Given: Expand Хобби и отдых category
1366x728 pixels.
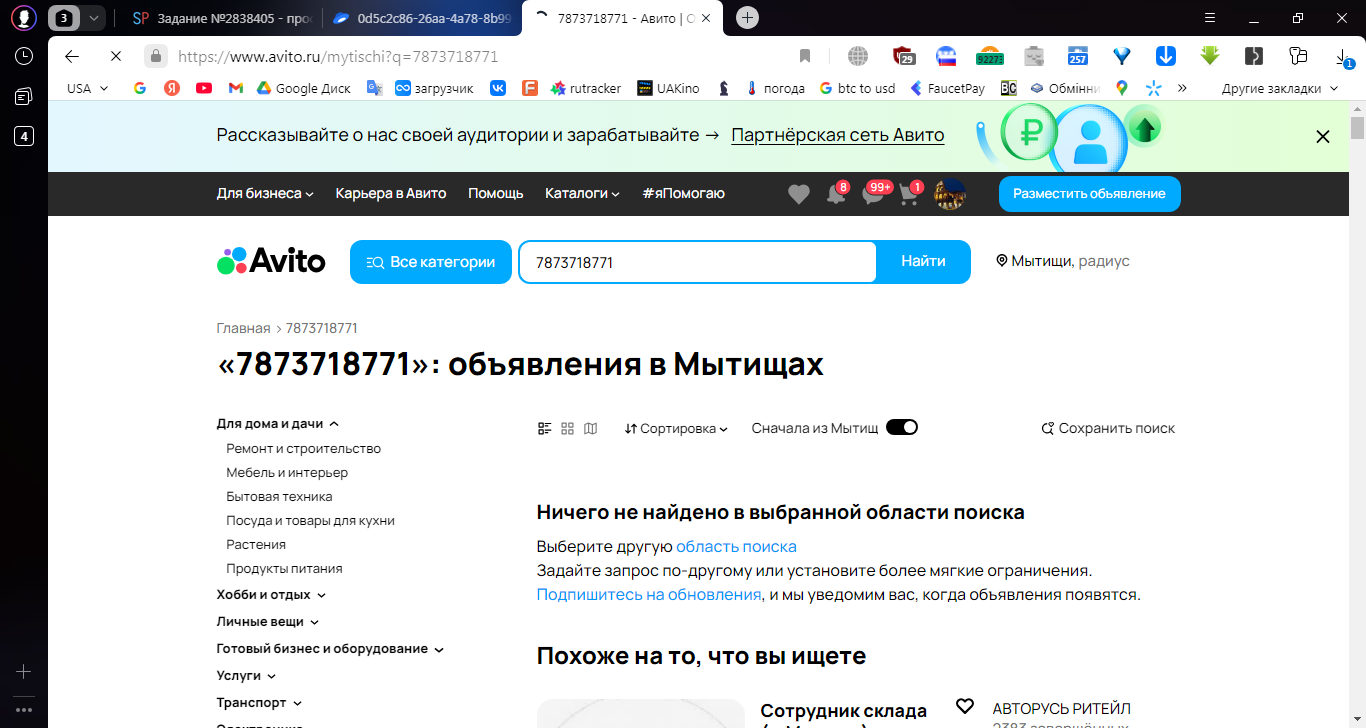Looking at the screenshot, I should [271, 594].
